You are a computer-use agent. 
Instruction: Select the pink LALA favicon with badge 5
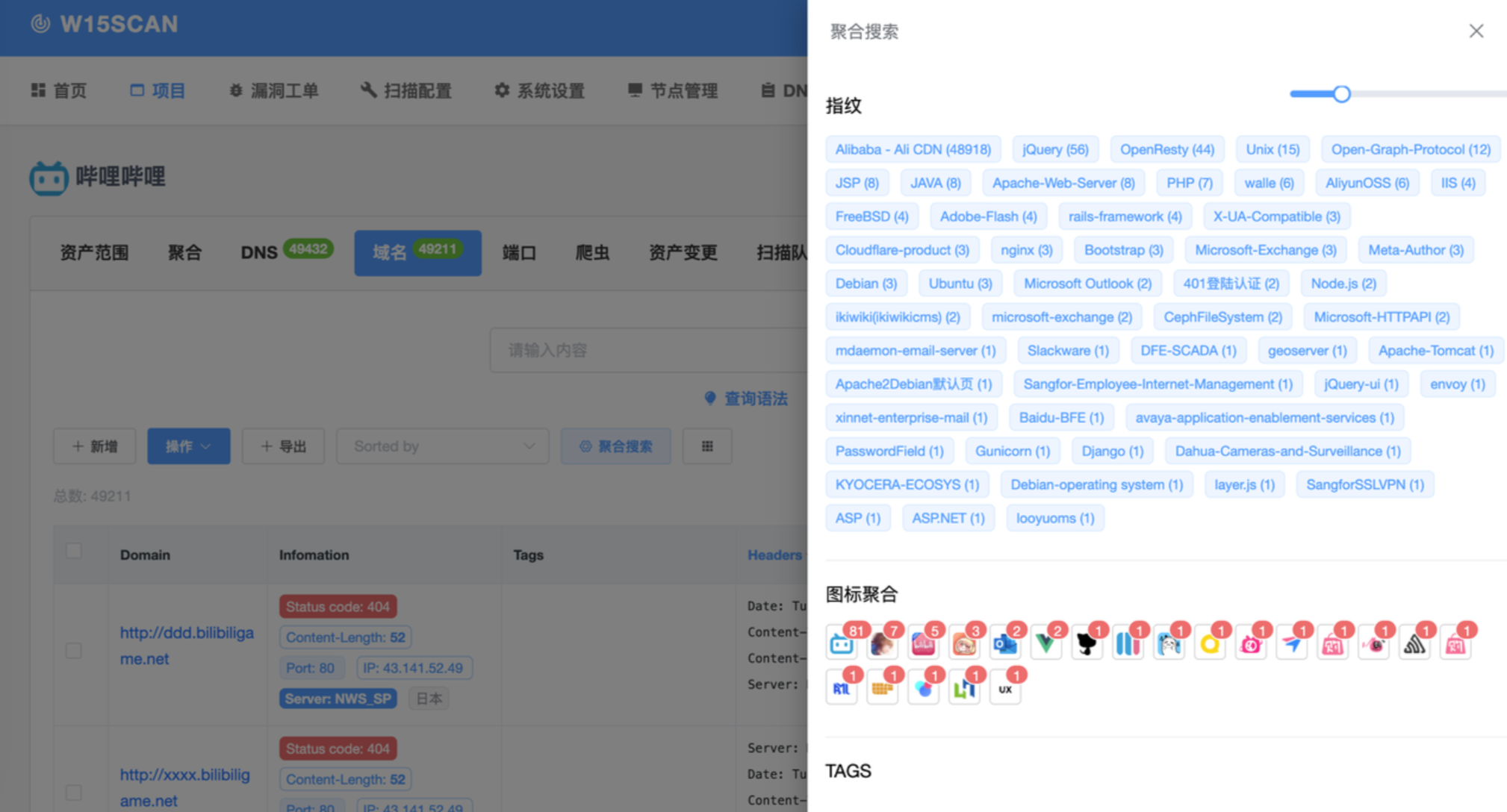(923, 643)
